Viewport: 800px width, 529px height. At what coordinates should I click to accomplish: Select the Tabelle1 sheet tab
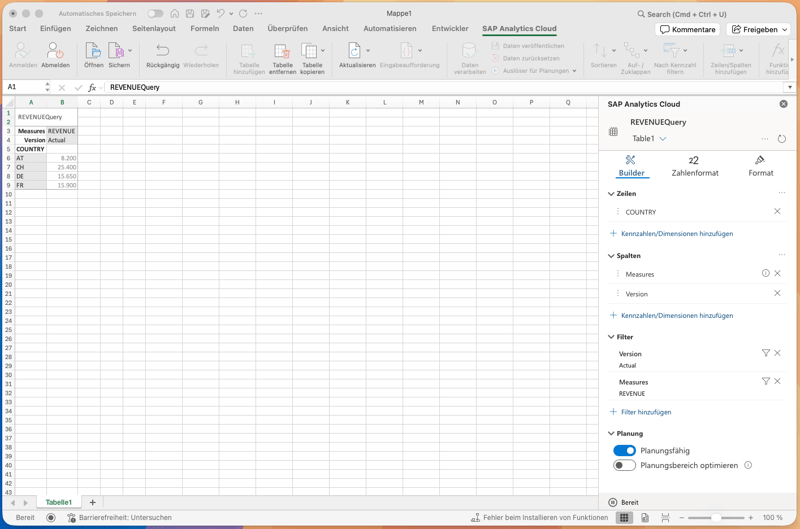59,502
